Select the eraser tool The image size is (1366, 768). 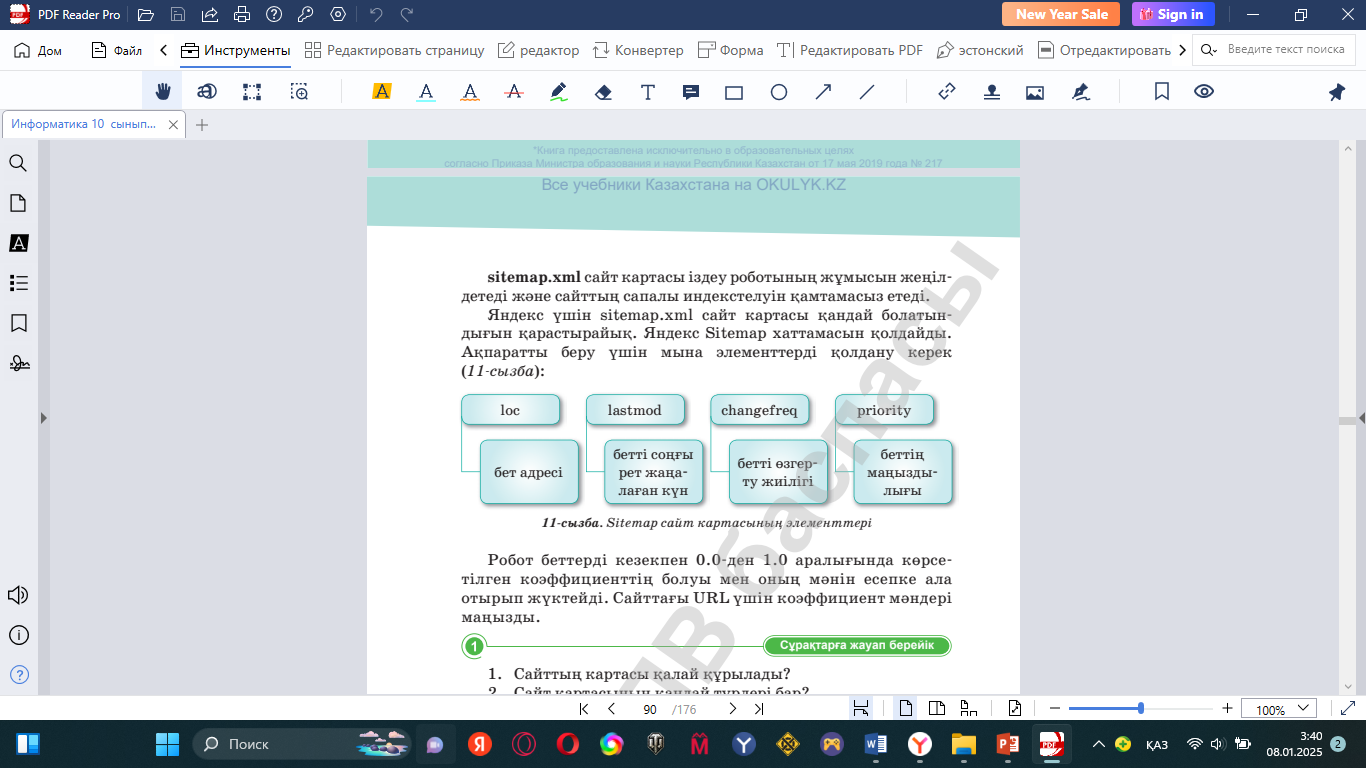[x=603, y=92]
